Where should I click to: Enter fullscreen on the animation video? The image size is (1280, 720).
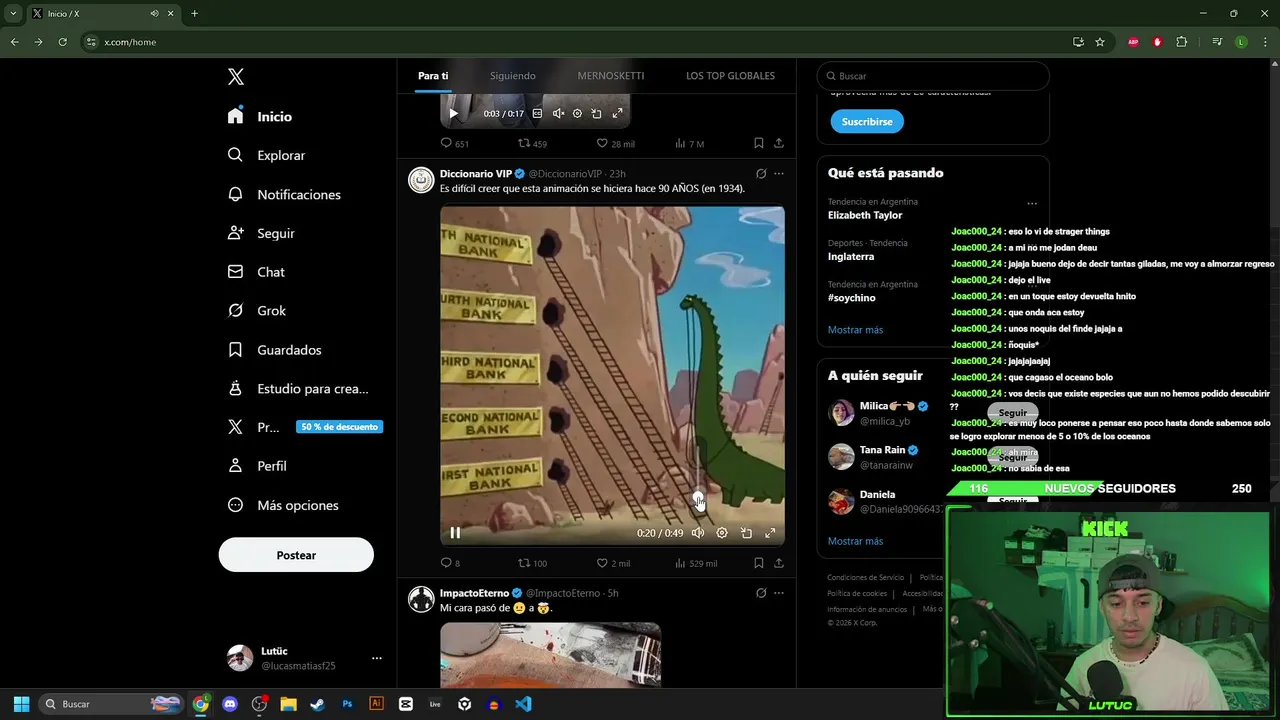770,533
